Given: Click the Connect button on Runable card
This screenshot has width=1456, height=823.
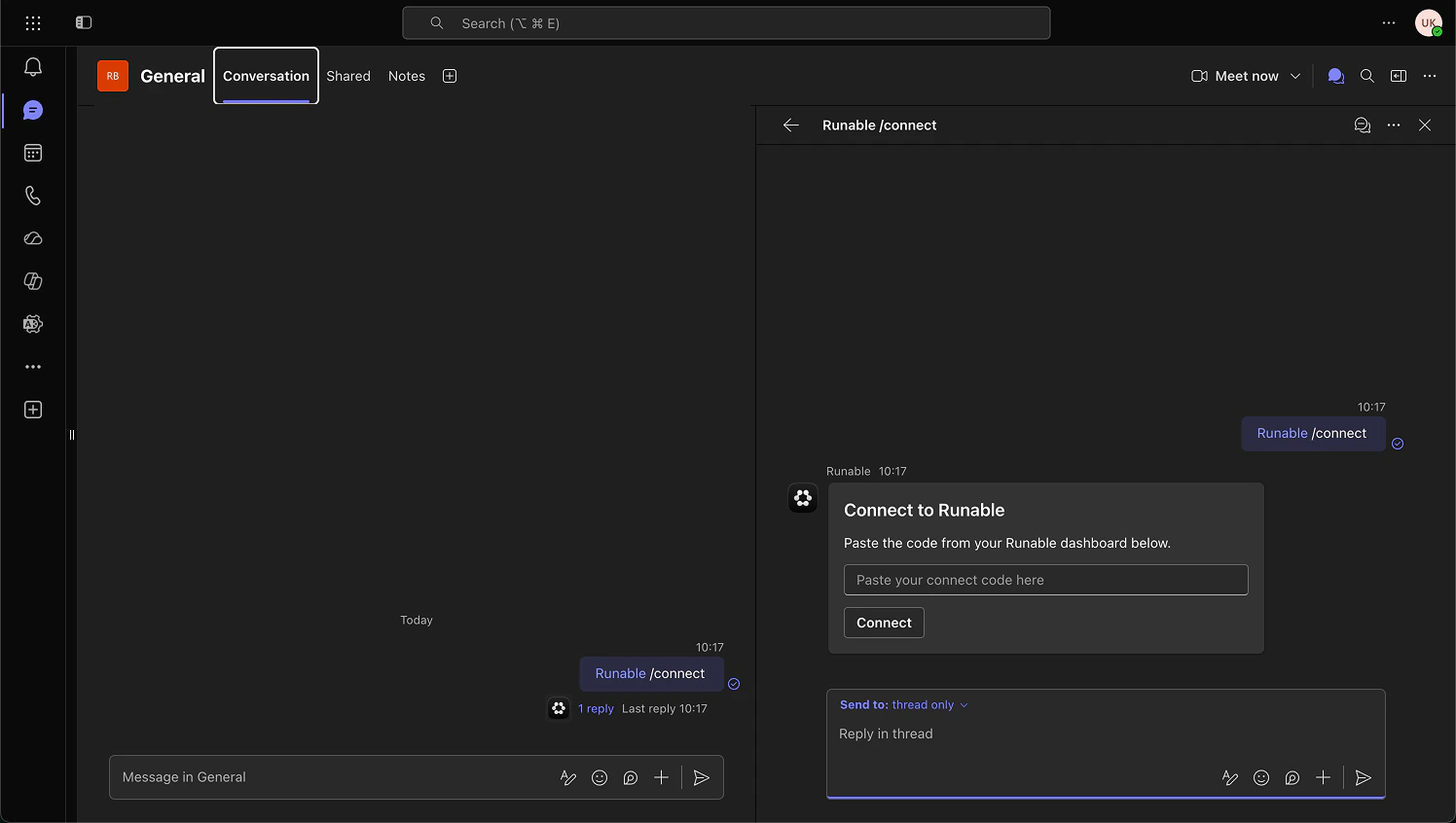Looking at the screenshot, I should [884, 623].
